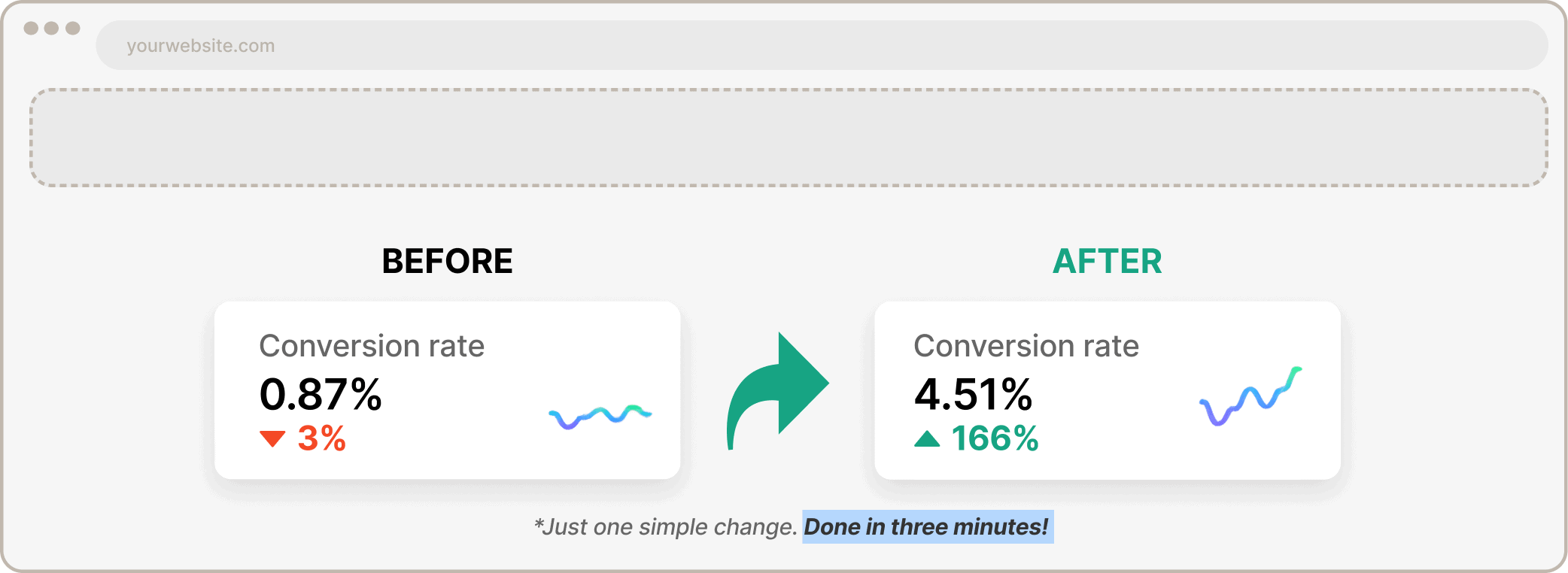Click the middle browser window dot

pos(51,28)
